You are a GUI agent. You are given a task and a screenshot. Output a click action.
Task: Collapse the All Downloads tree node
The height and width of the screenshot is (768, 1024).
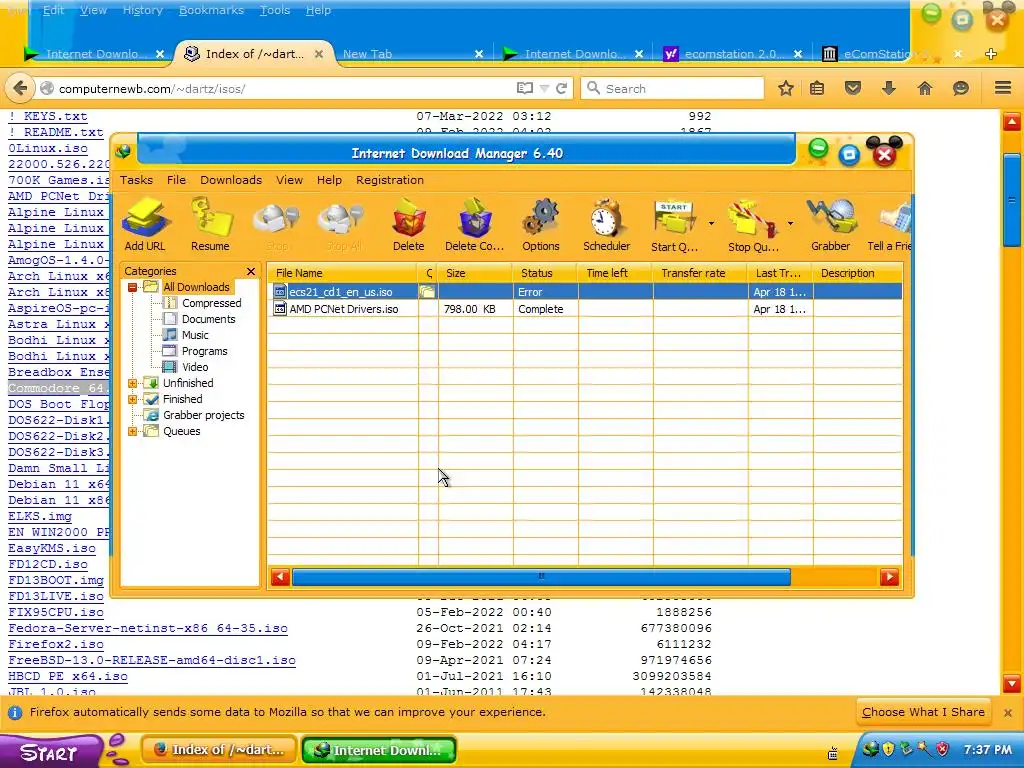coord(133,287)
